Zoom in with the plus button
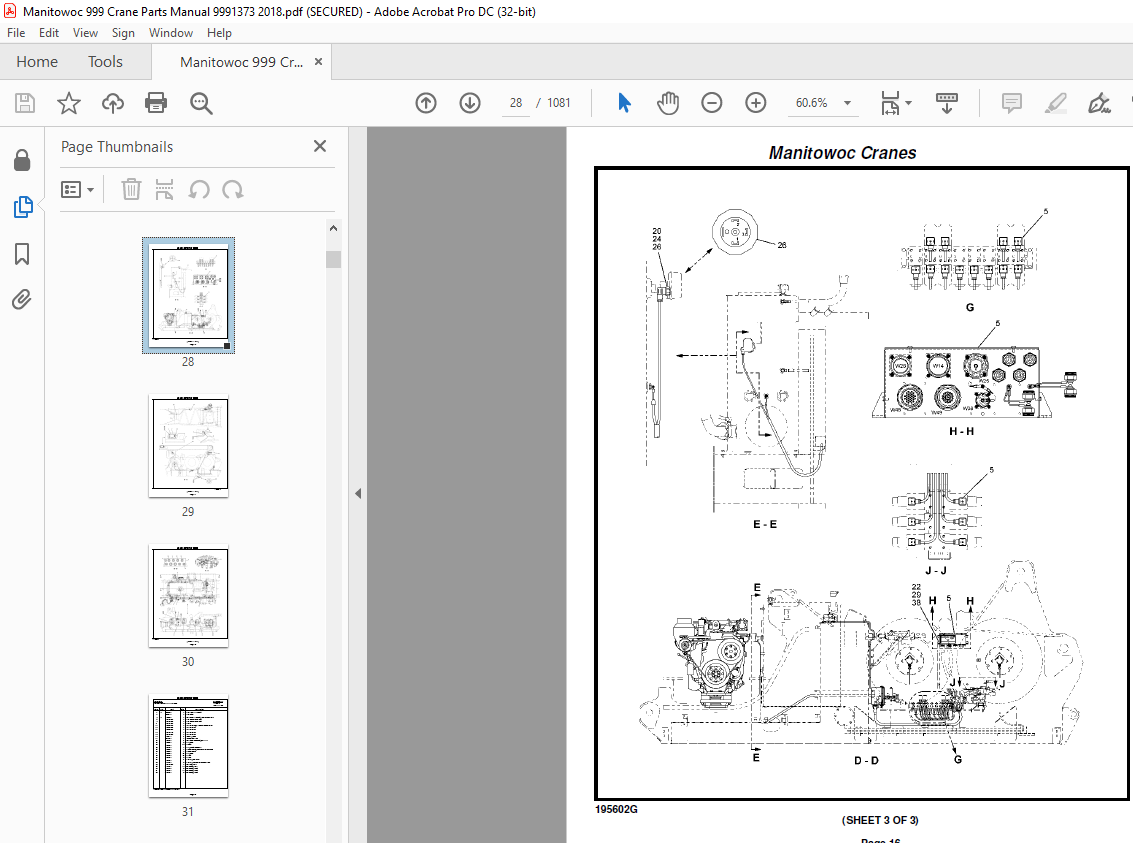 pos(756,103)
